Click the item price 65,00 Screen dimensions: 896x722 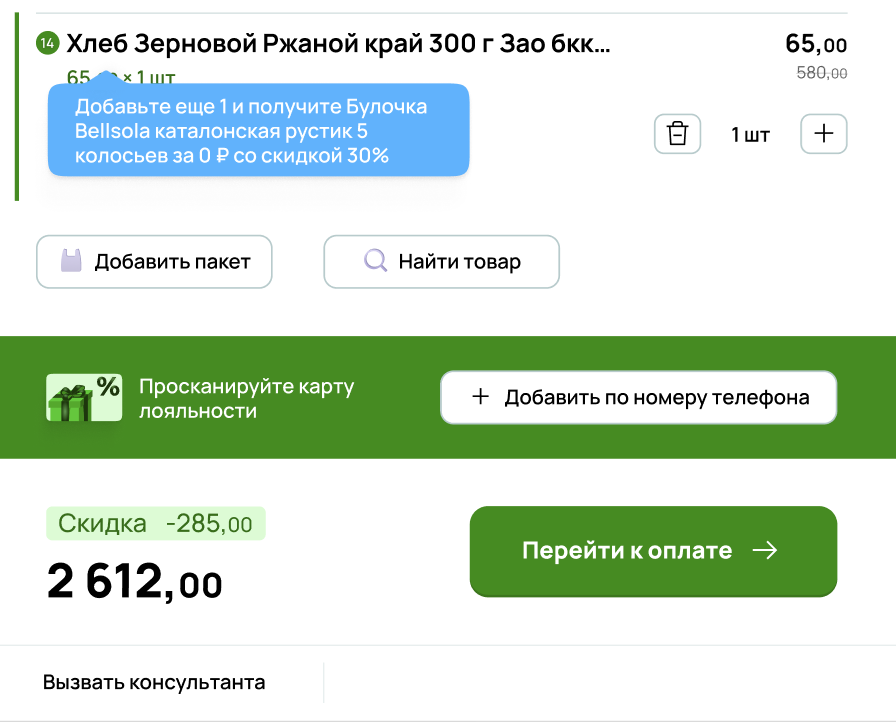pyautogui.click(x=815, y=44)
